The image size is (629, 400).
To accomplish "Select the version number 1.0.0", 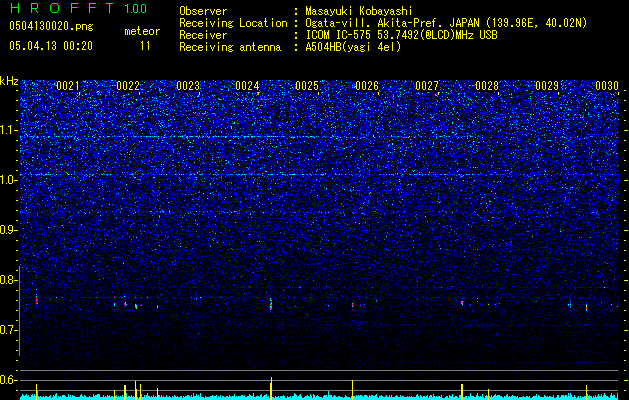I will [x=135, y=8].
